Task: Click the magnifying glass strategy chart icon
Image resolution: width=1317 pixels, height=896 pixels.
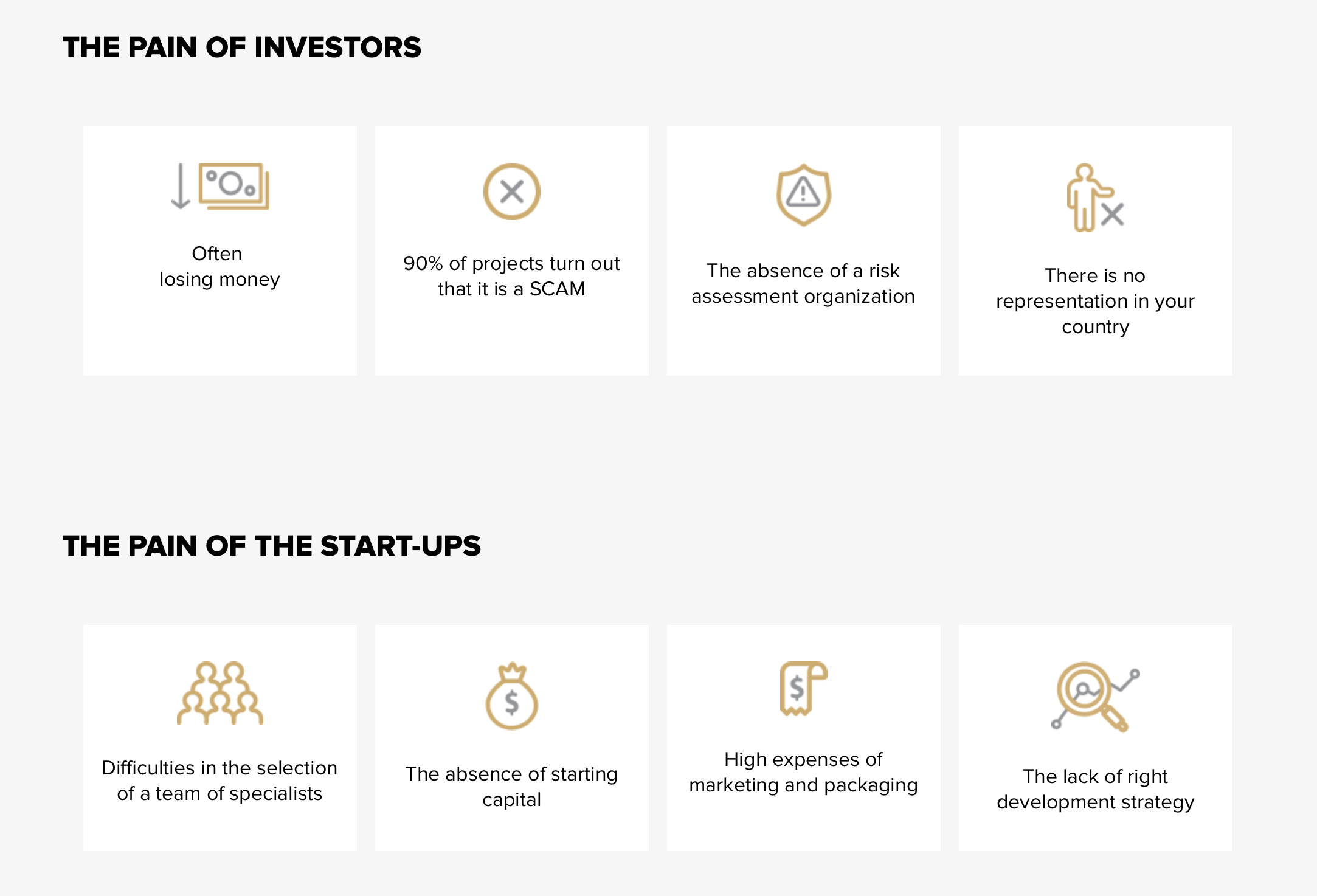Action: tap(1095, 697)
